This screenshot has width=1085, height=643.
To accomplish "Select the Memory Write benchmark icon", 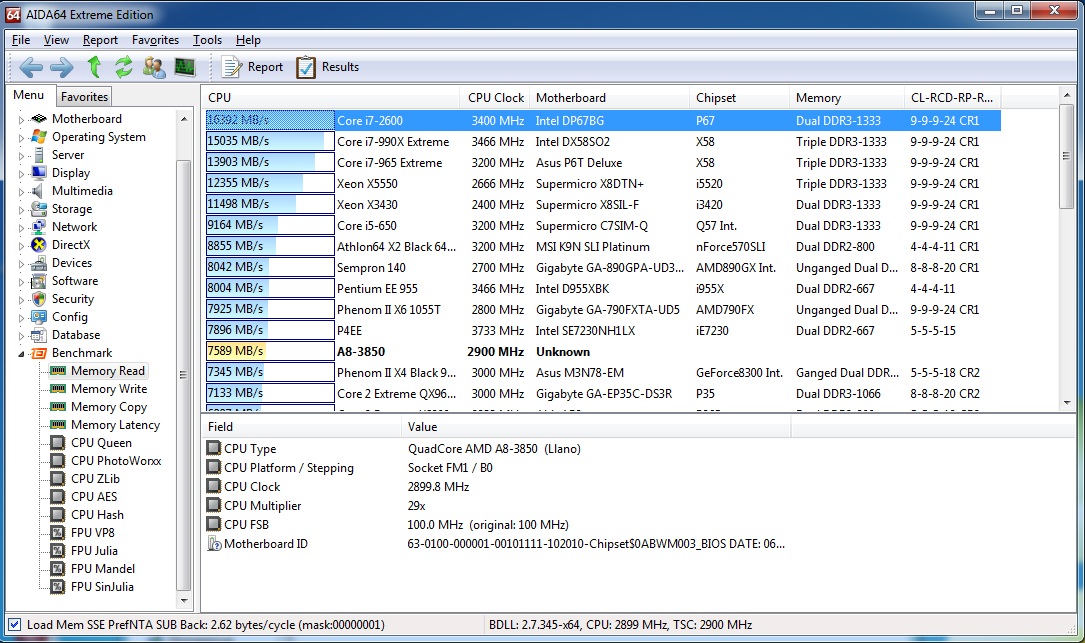I will pos(58,389).
